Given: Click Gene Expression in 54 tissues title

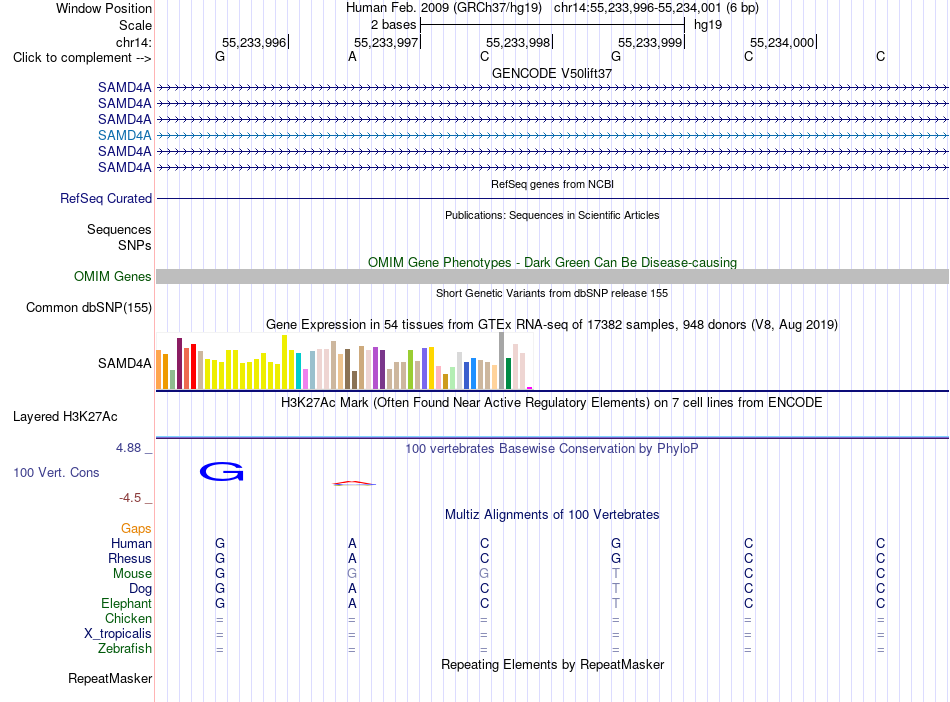Looking at the screenshot, I should coord(552,325).
